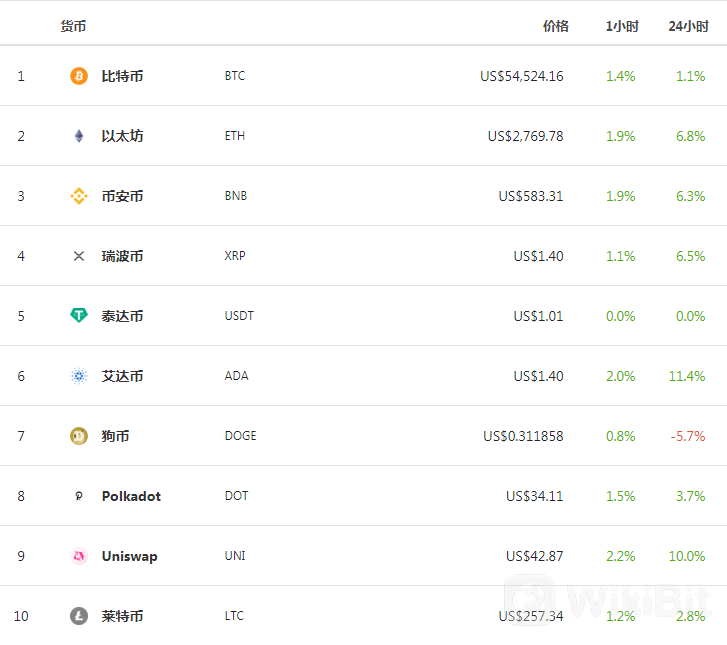Viewport: 727px width, 645px height.
Task: Click the XRP cross-shaped icon
Action: coord(79,256)
